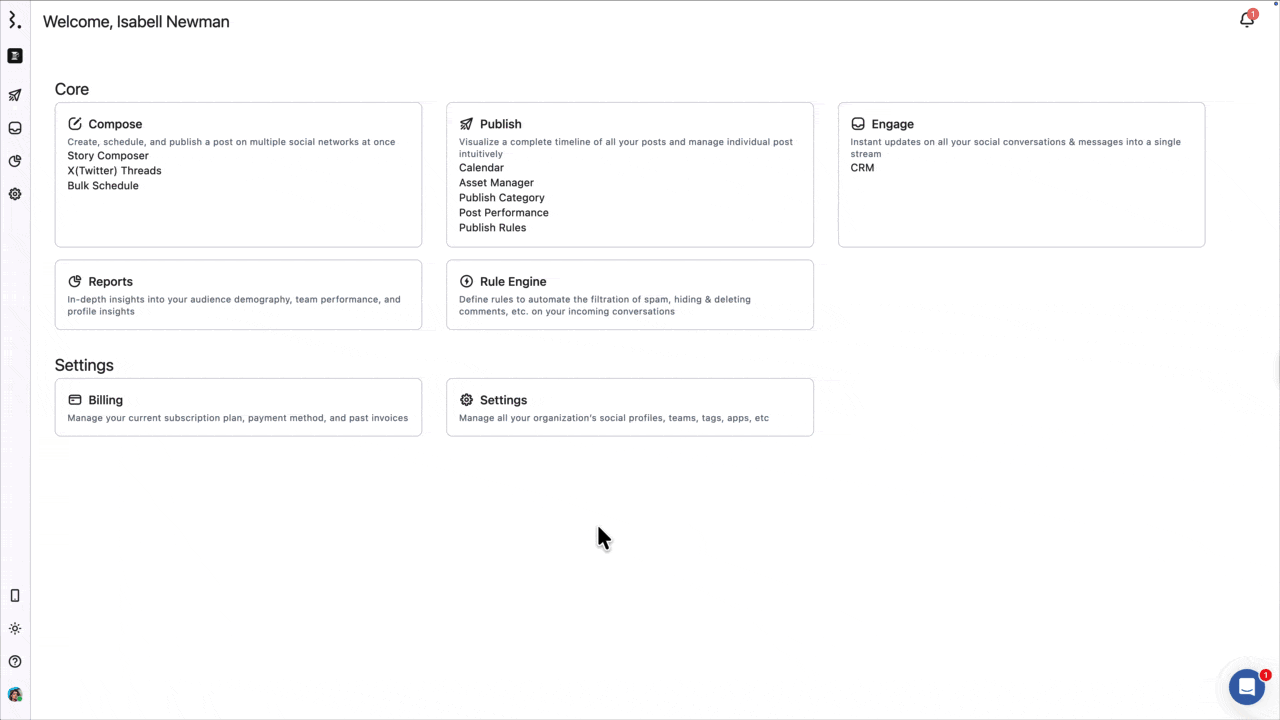Open the Story Composer link
The image size is (1280, 720).
[108, 156]
